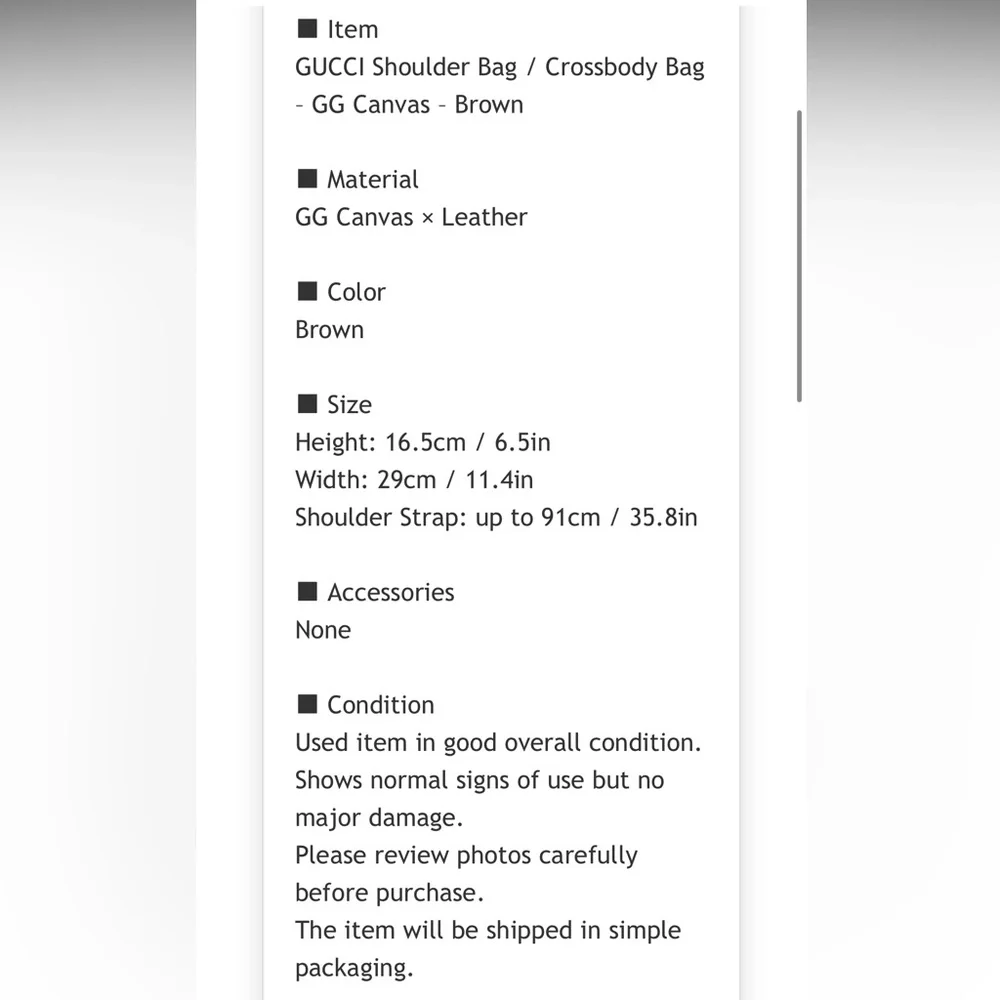
Task: Select the square bullet beside Condition
Action: [x=307, y=704]
